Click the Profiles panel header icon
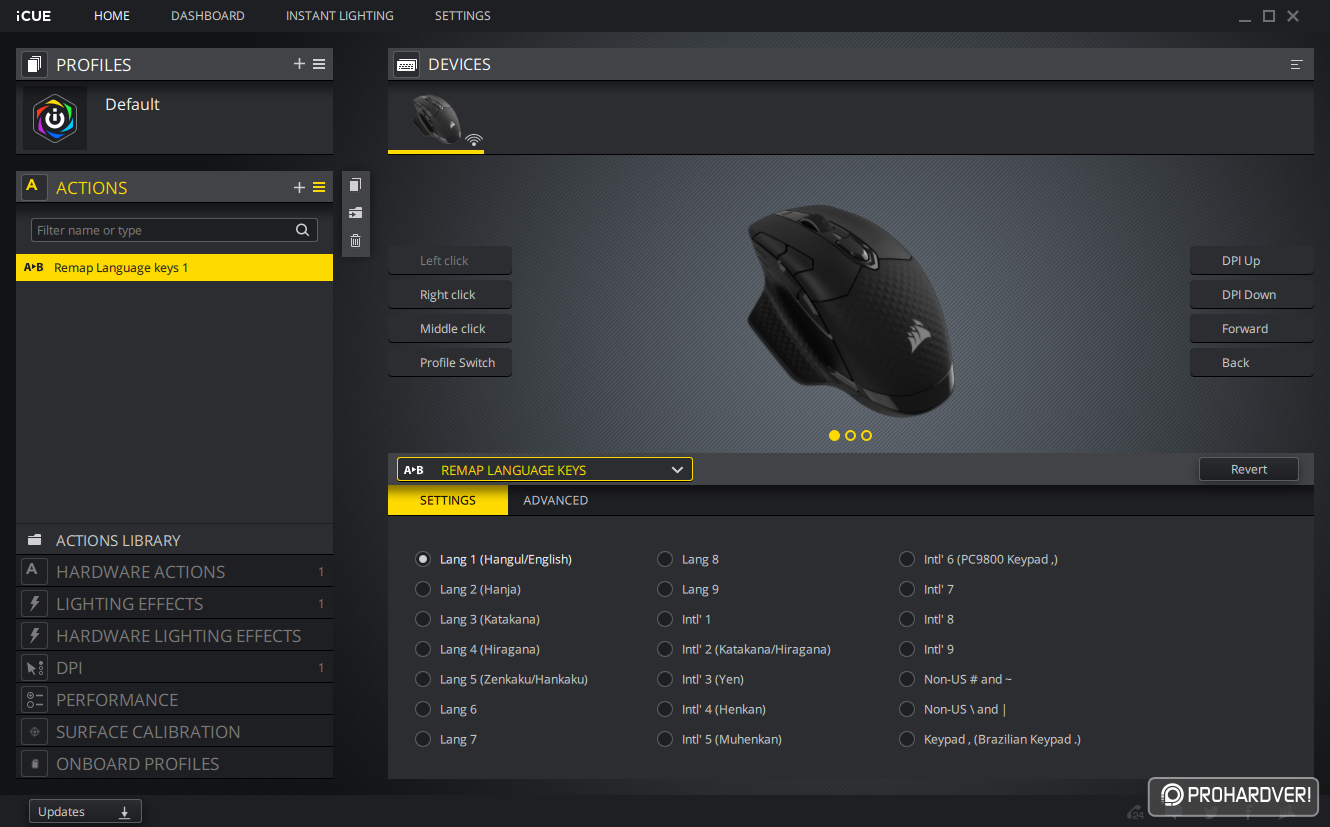1330x827 pixels. pos(34,64)
